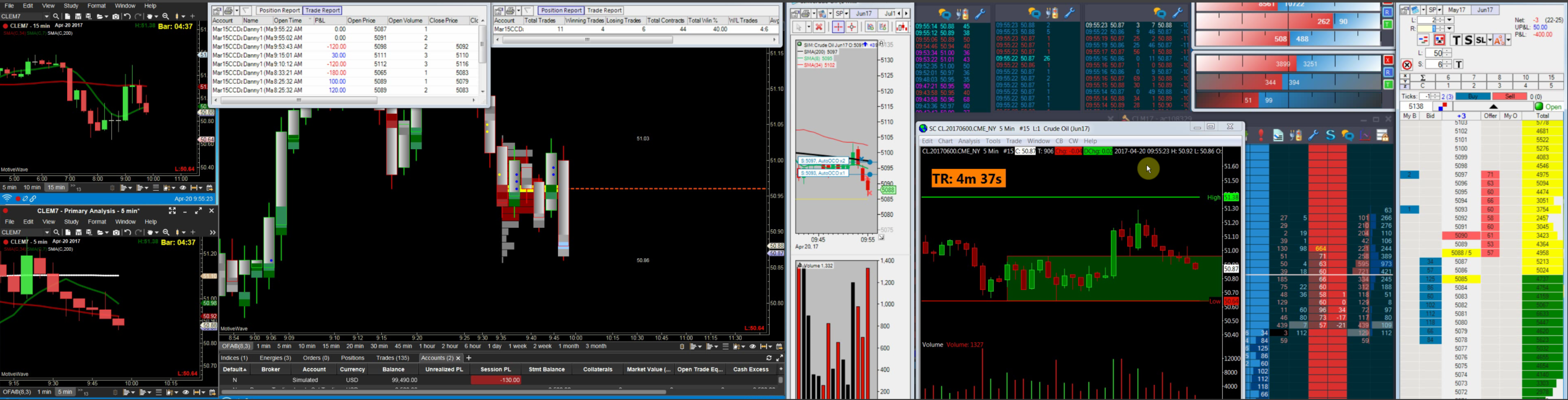Click calendar icon at bottom of 15 min chart
Screen dimensions: 1568x400
[x=210, y=188]
